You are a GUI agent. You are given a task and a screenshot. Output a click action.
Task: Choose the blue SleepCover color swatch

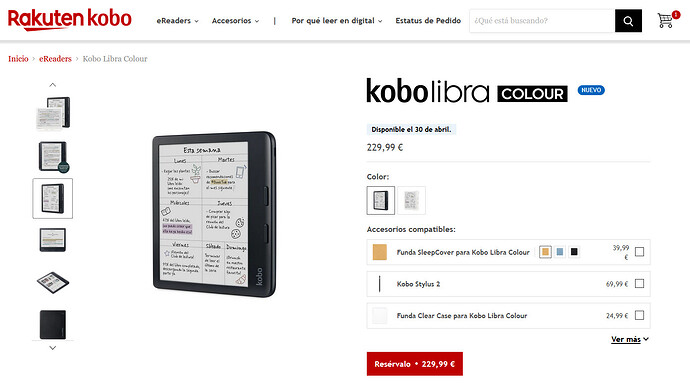[x=560, y=252]
